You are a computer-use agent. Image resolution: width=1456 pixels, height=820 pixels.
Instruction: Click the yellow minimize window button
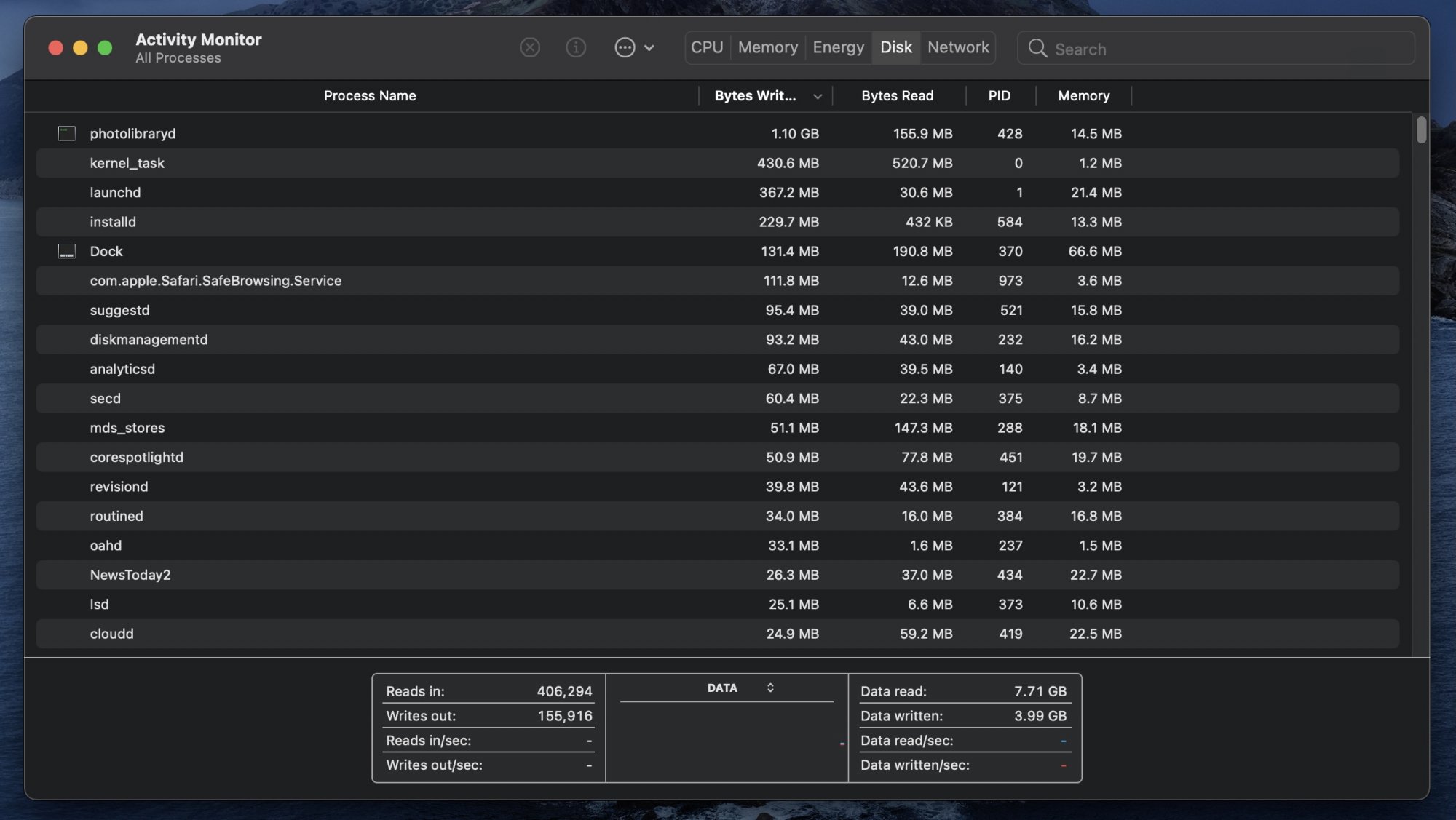[x=80, y=48]
